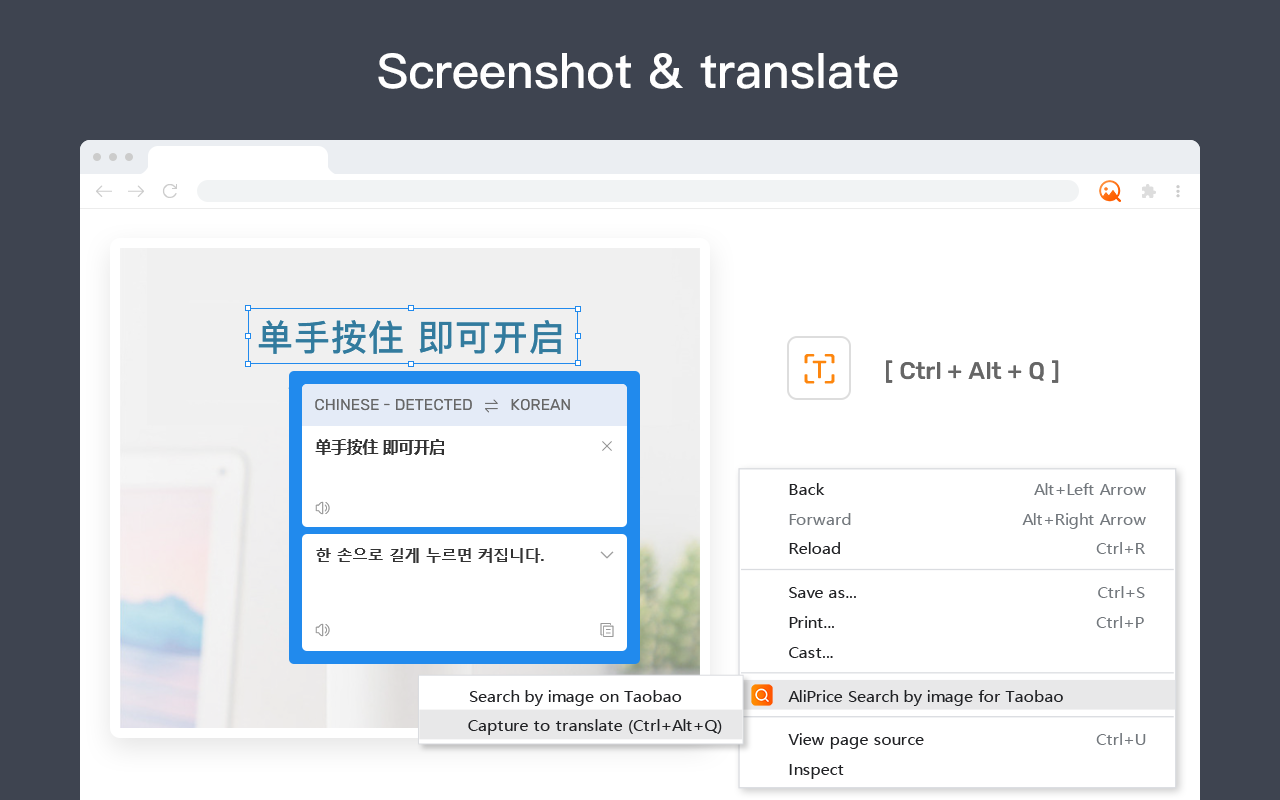Open the KOREAN target language selector
This screenshot has height=800, width=1280.
541,404
